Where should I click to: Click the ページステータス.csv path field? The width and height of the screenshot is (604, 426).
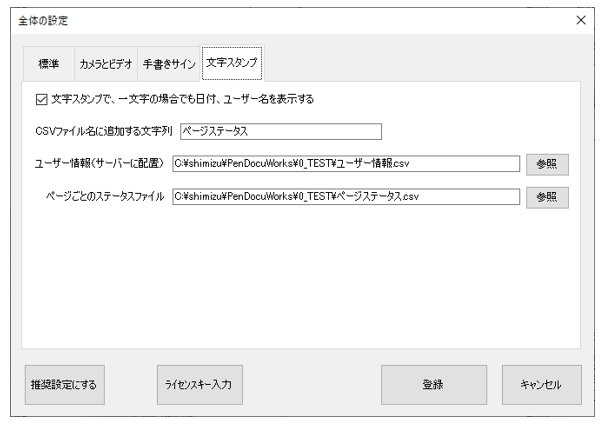pos(346,196)
